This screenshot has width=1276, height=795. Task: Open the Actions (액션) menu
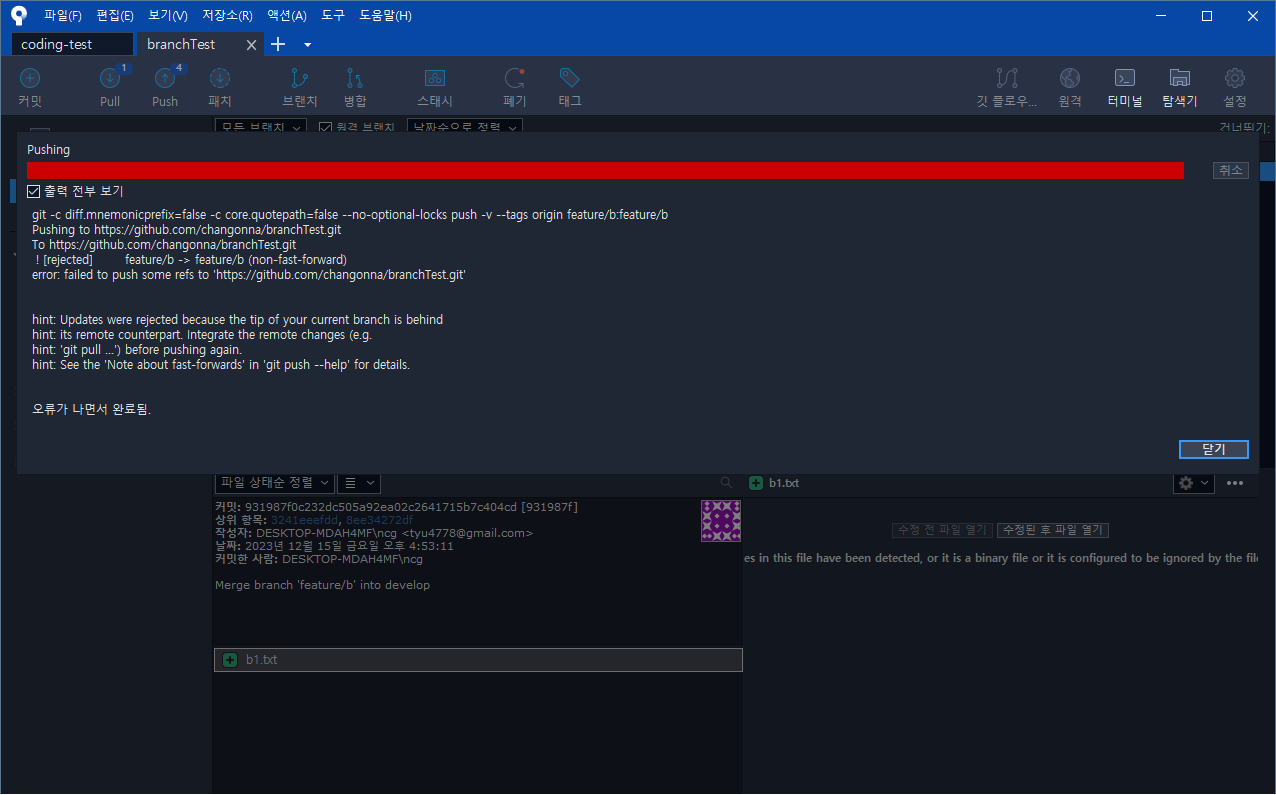coord(287,16)
